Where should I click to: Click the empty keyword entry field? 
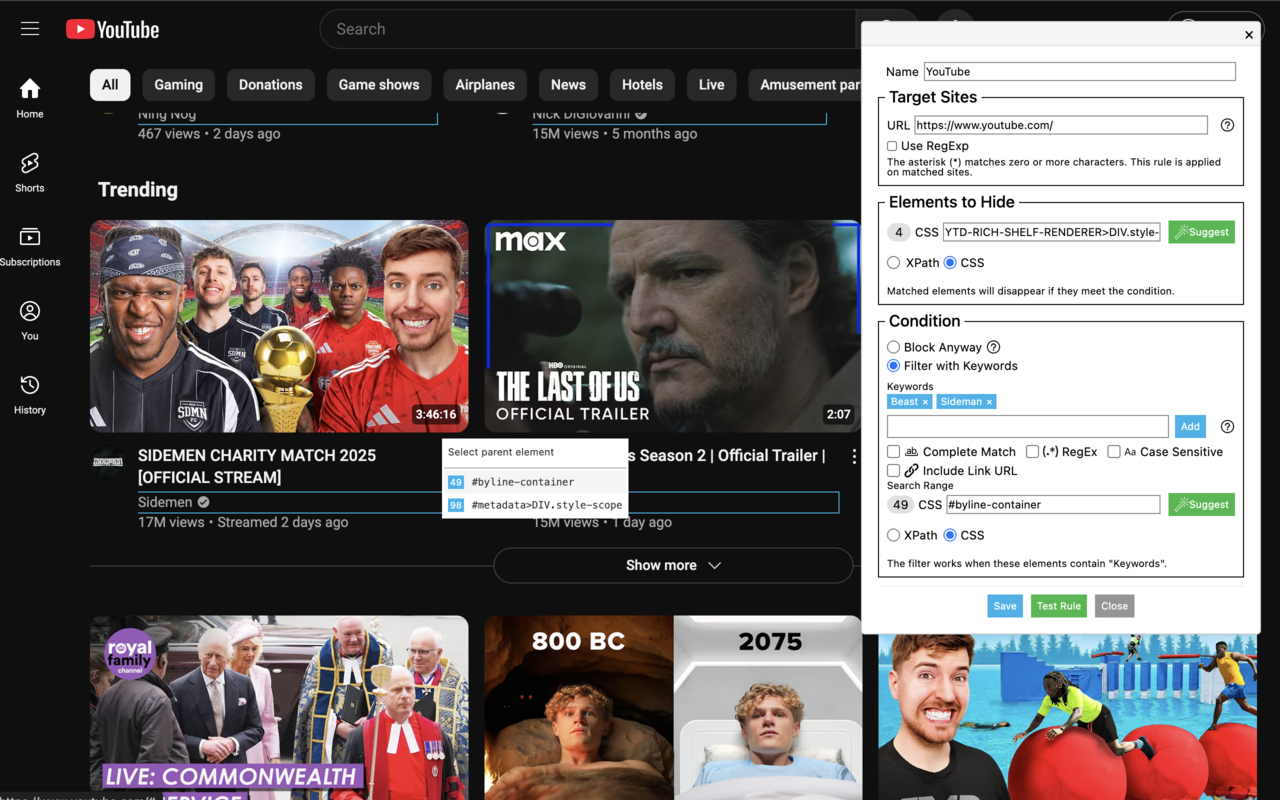click(x=1028, y=426)
